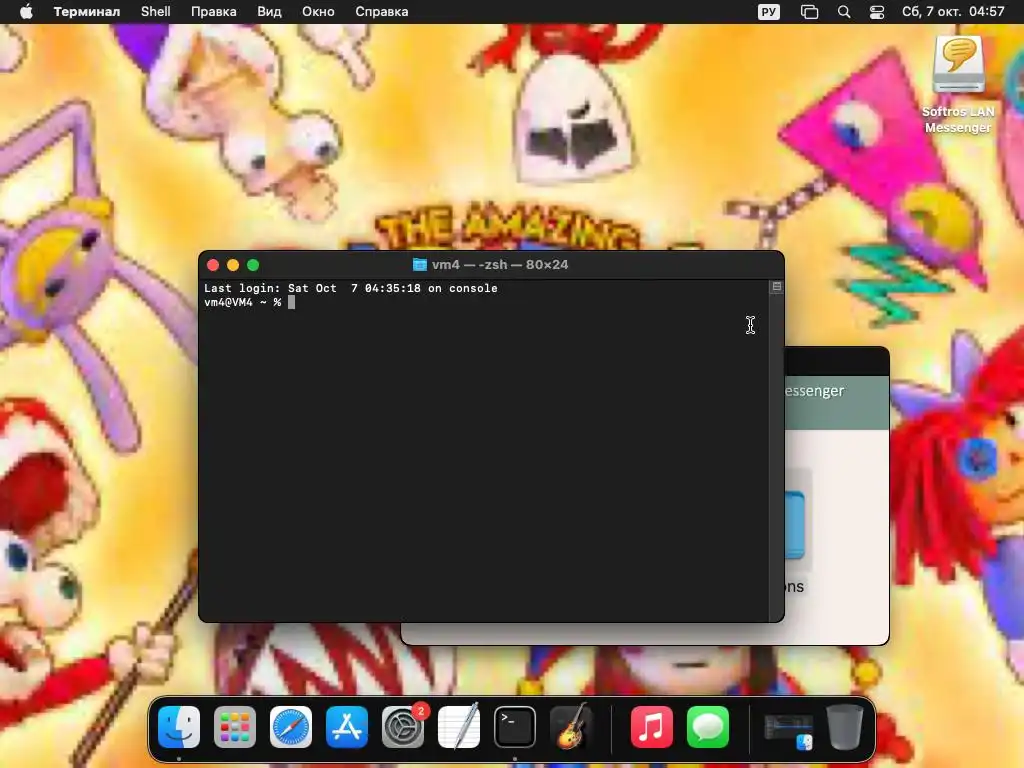The width and height of the screenshot is (1024, 768).
Task: Switch the РУ keyboard input source
Action: [x=769, y=12]
